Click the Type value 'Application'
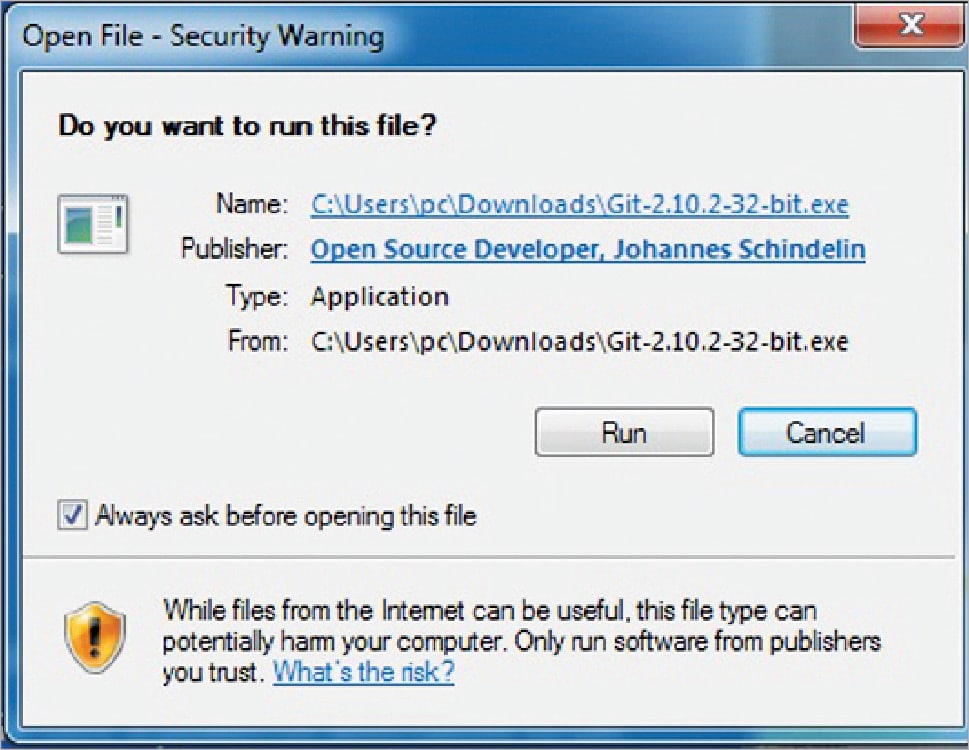Viewport: 969px width, 750px height. [380, 297]
